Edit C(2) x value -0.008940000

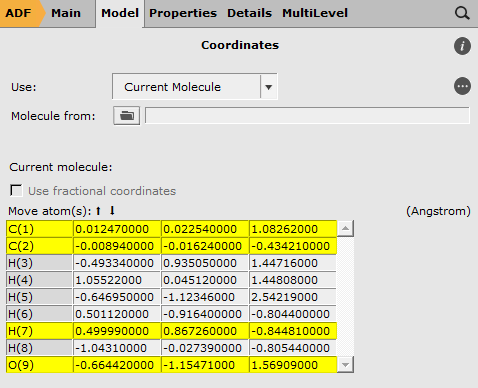point(117,246)
